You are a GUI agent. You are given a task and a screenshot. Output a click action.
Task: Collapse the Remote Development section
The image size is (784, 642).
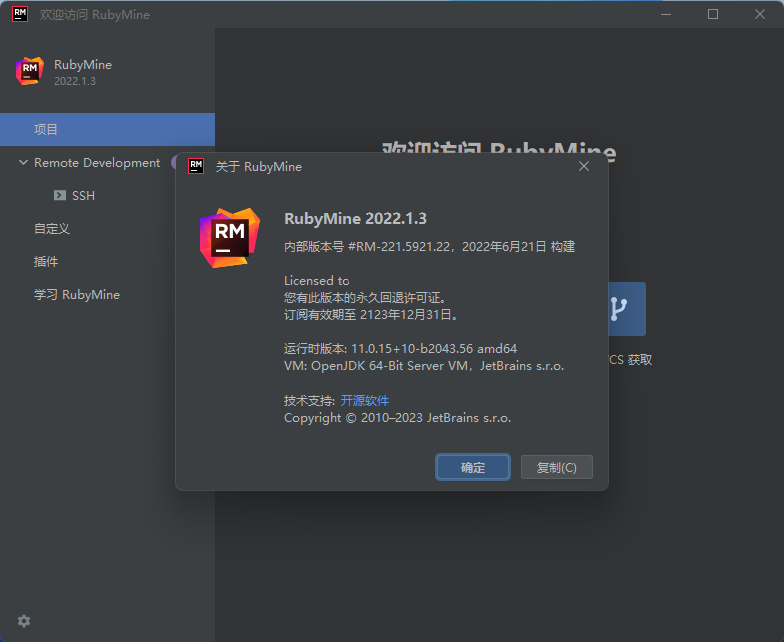click(x=23, y=162)
